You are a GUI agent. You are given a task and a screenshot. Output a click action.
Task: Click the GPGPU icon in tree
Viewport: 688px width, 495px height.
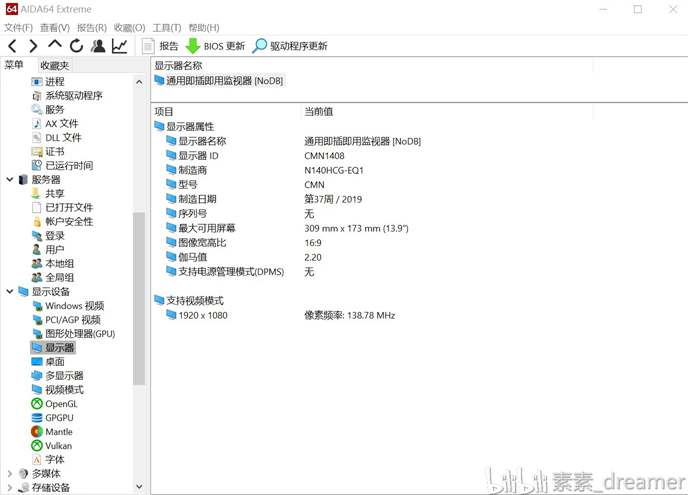click(37, 418)
